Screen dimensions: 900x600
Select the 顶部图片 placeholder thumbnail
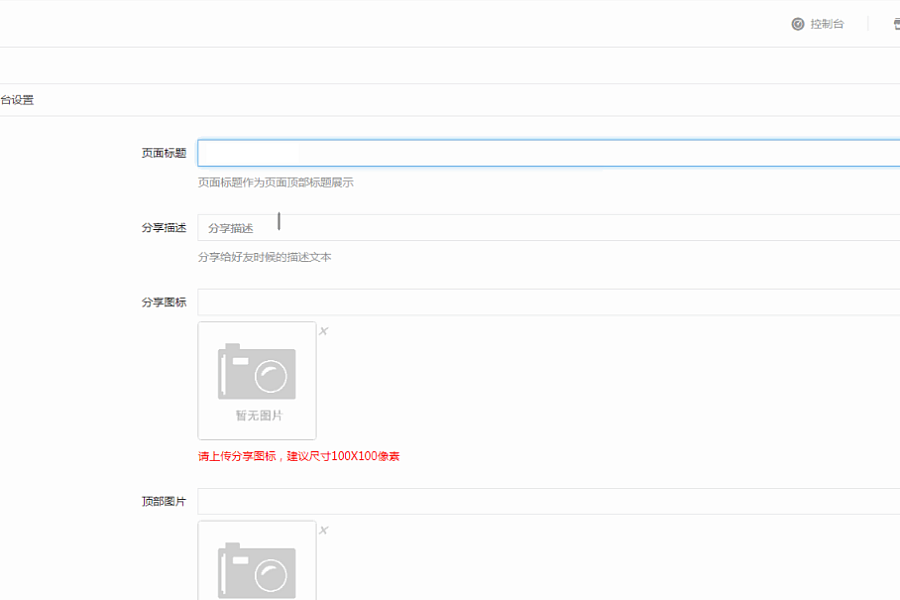tap(257, 560)
